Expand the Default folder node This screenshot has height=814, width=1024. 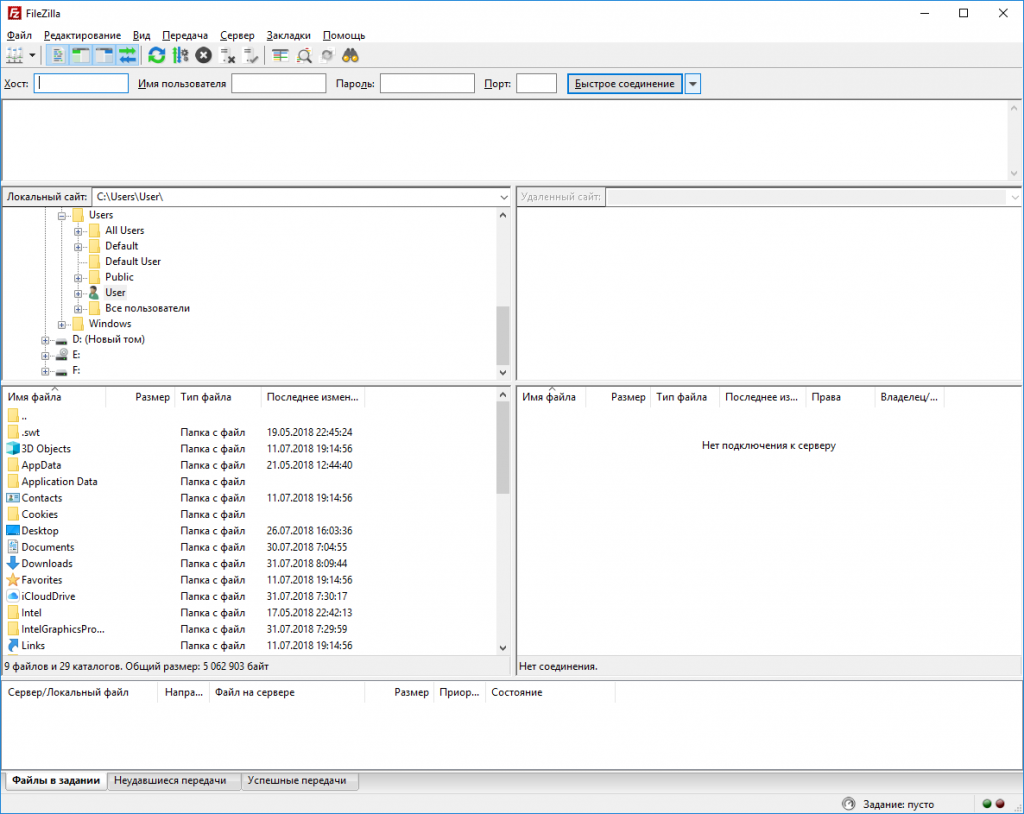[78, 247]
